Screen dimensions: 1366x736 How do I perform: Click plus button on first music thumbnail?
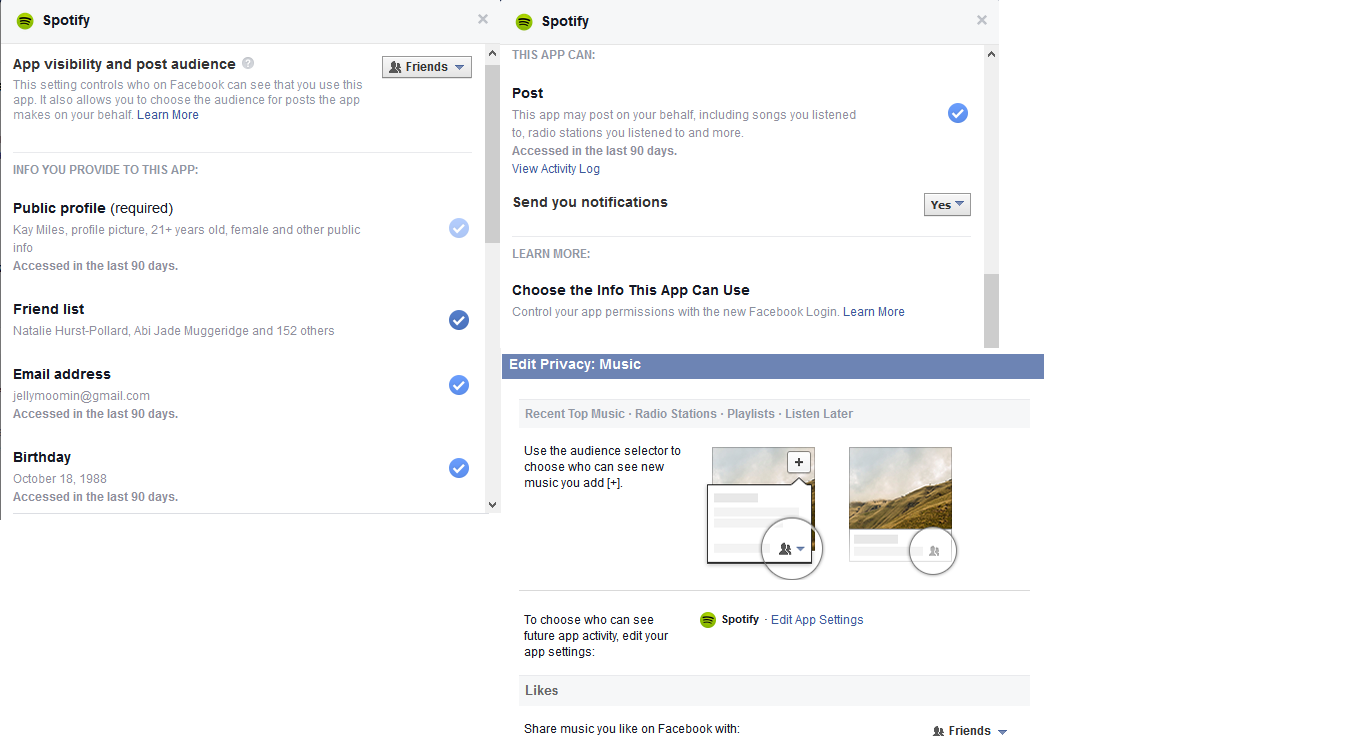798,462
